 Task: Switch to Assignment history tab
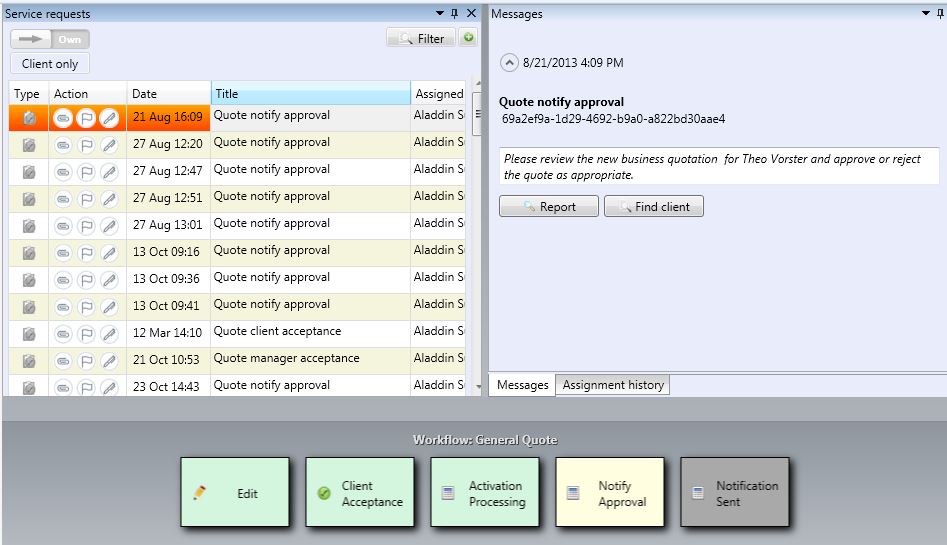[613, 385]
